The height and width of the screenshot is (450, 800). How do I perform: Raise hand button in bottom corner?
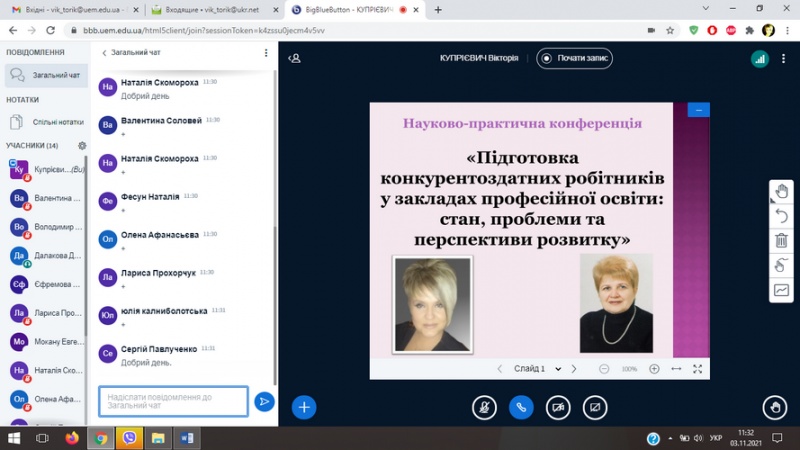coord(774,407)
